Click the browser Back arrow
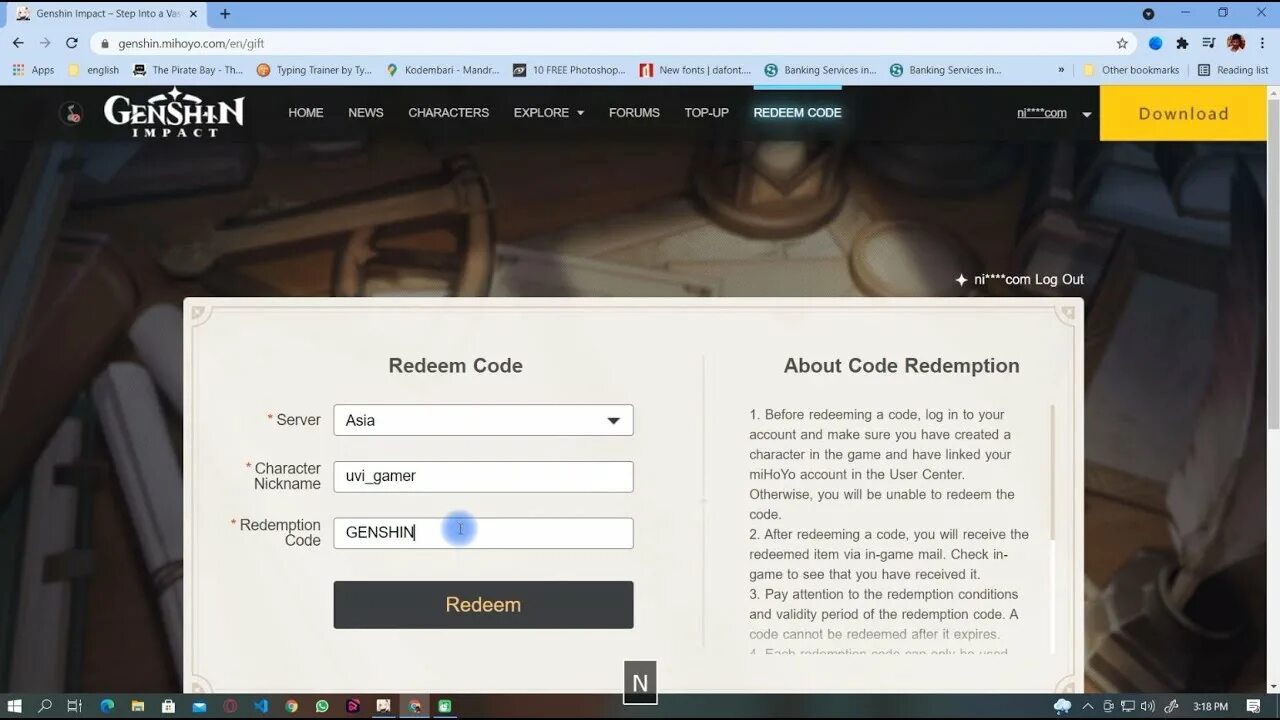Image resolution: width=1280 pixels, height=720 pixels. pos(18,43)
